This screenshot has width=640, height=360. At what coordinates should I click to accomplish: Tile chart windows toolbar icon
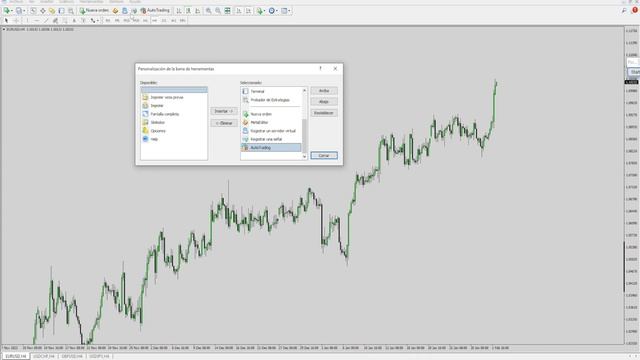(227, 11)
